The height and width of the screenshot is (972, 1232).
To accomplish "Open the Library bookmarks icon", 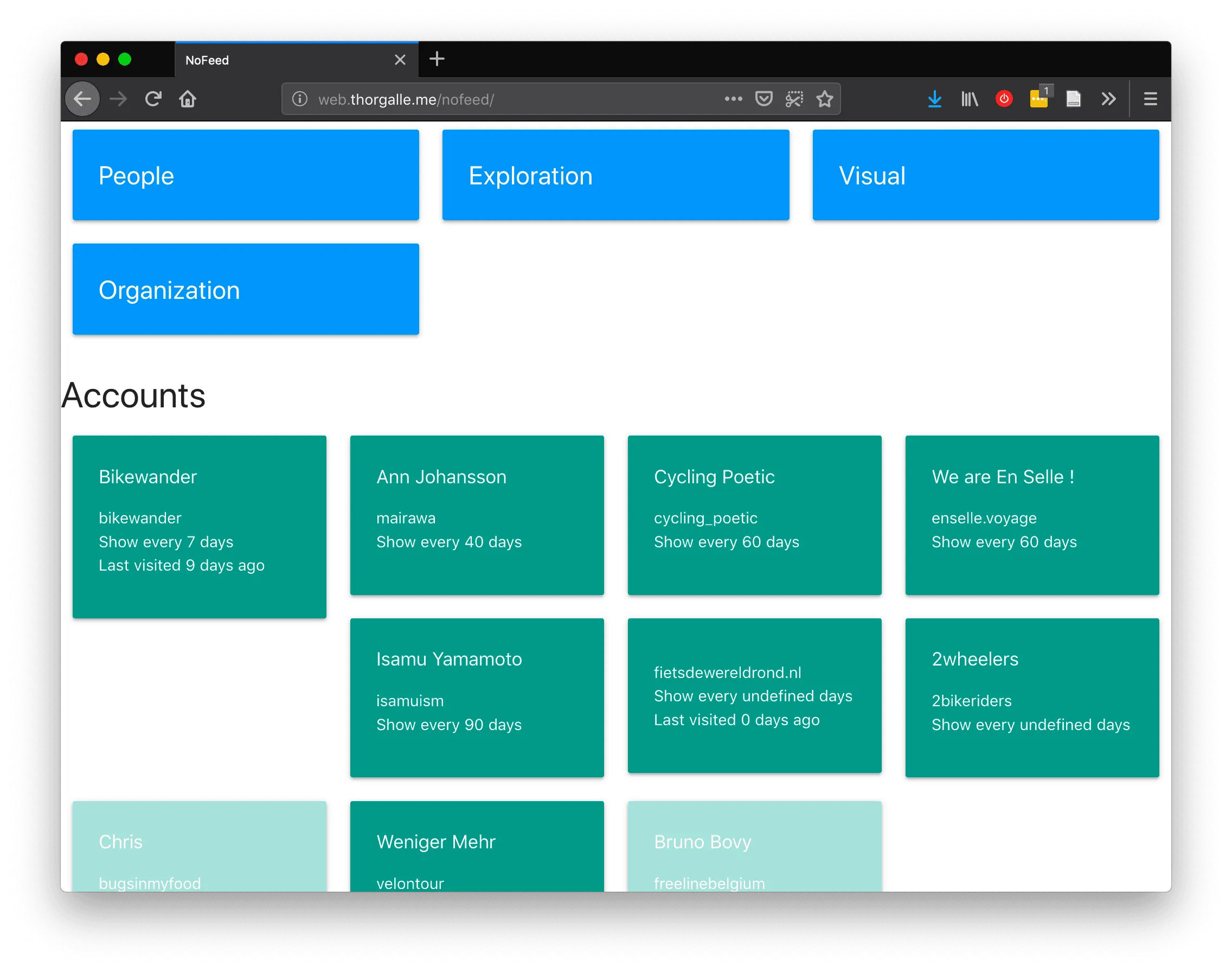I will pos(969,99).
